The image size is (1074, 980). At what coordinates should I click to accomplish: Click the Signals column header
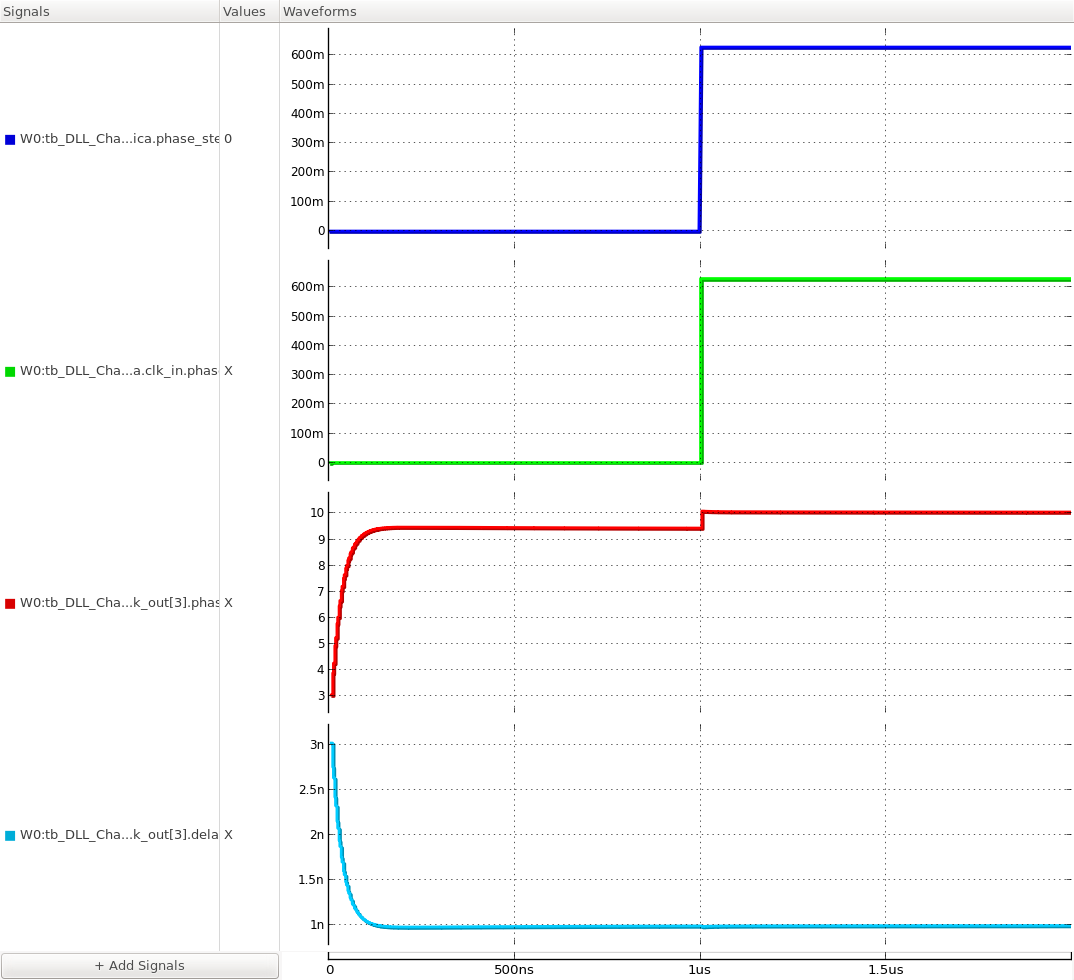[x=25, y=11]
